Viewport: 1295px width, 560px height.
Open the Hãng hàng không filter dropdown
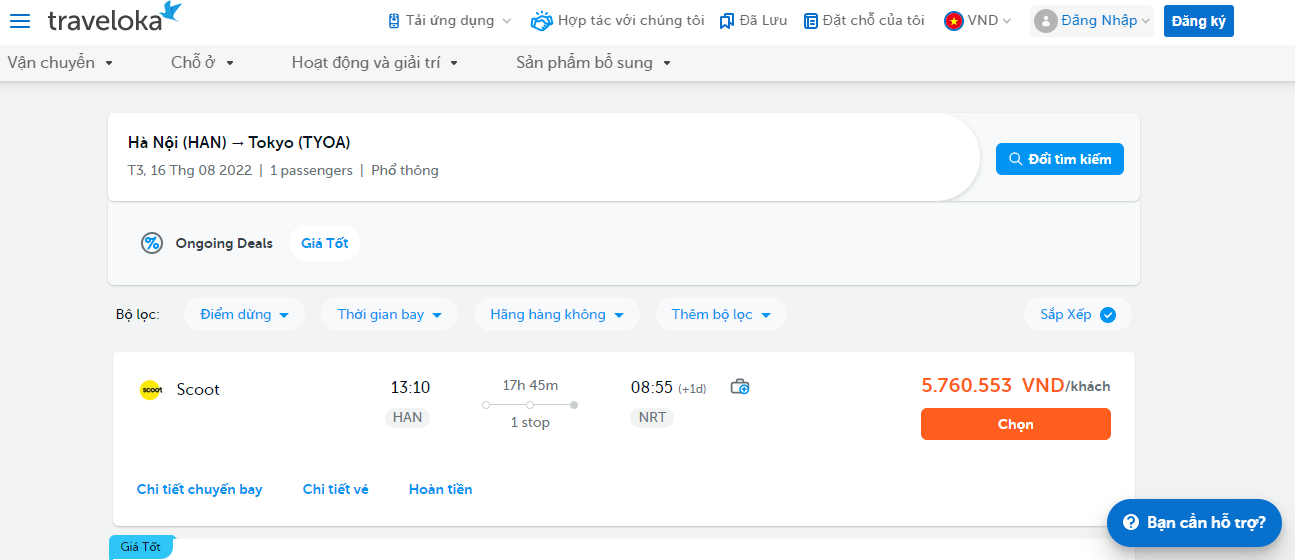click(x=556, y=314)
